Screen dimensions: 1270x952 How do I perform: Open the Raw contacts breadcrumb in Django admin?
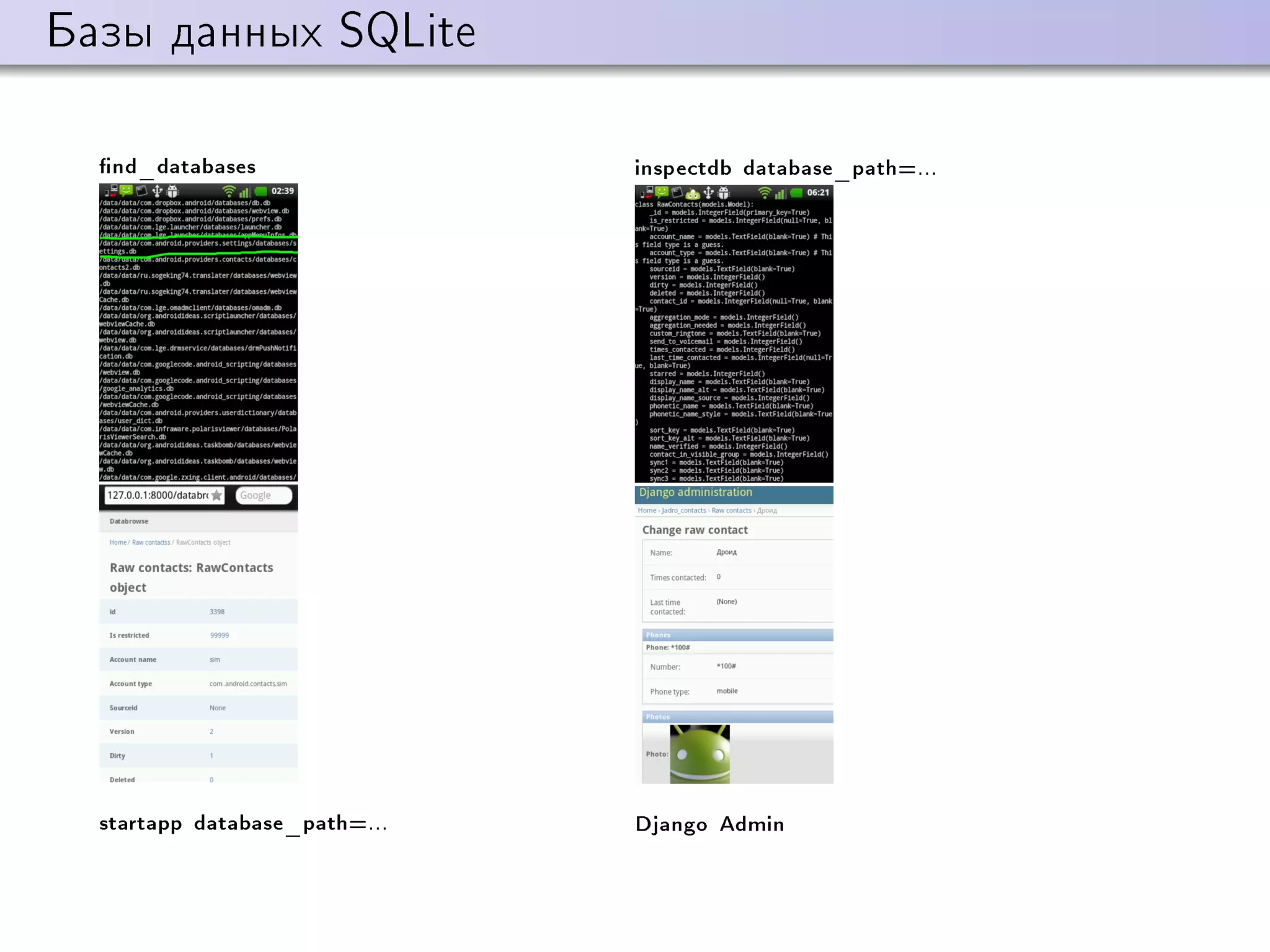click(731, 511)
